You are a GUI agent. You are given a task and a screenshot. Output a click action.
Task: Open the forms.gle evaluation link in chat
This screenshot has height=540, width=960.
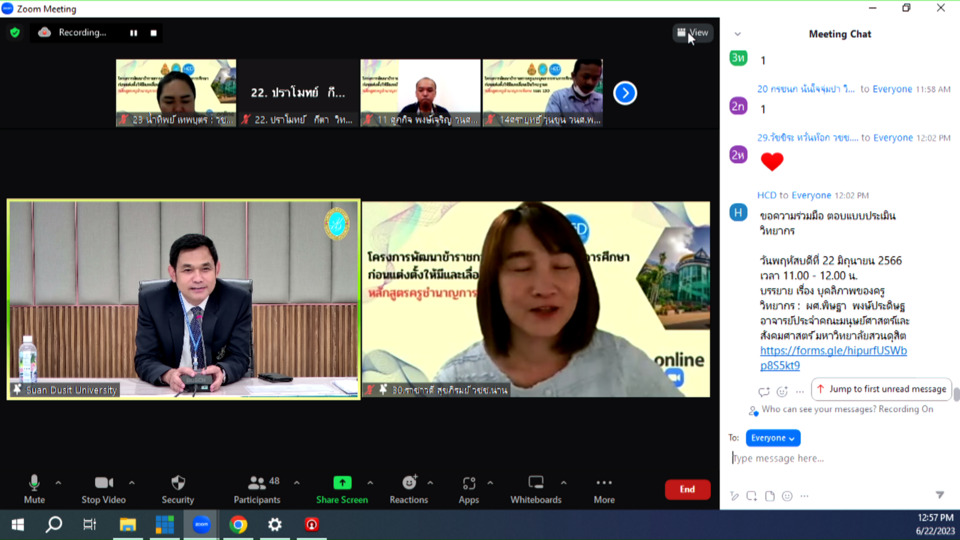click(833, 358)
